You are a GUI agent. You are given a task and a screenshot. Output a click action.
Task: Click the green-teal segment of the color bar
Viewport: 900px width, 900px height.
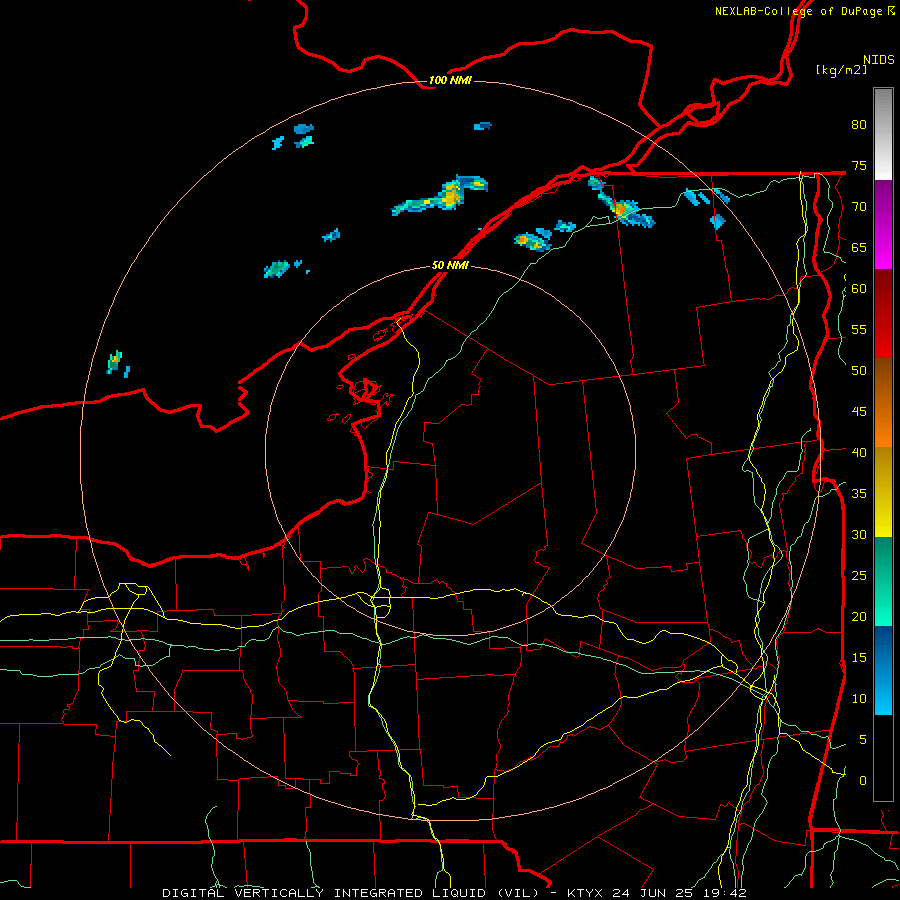coord(883,581)
